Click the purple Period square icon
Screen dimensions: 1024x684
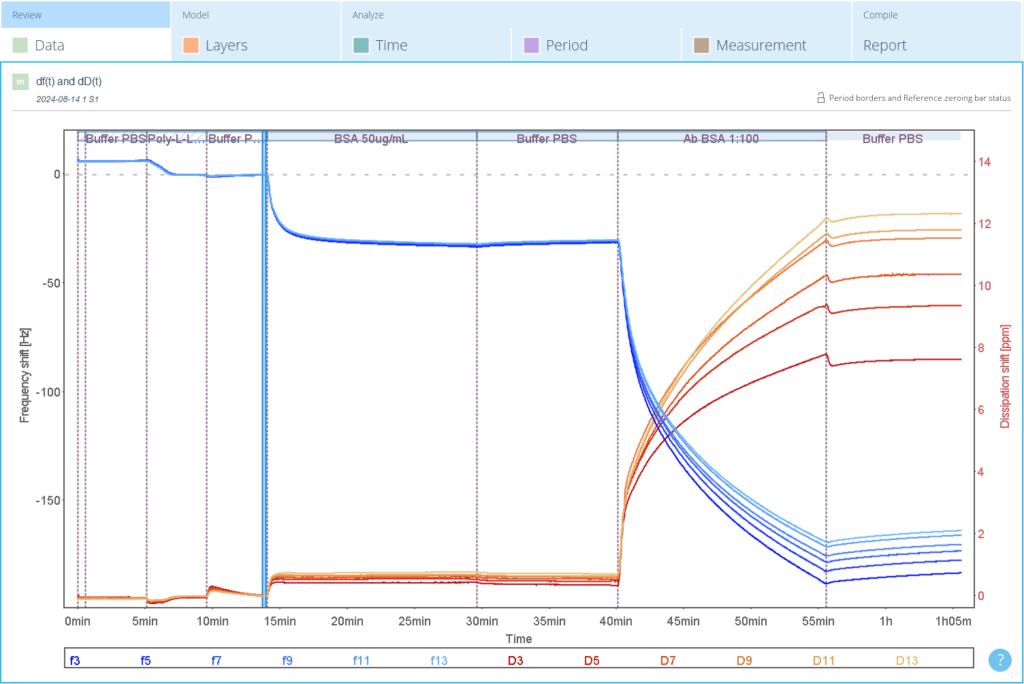click(531, 45)
